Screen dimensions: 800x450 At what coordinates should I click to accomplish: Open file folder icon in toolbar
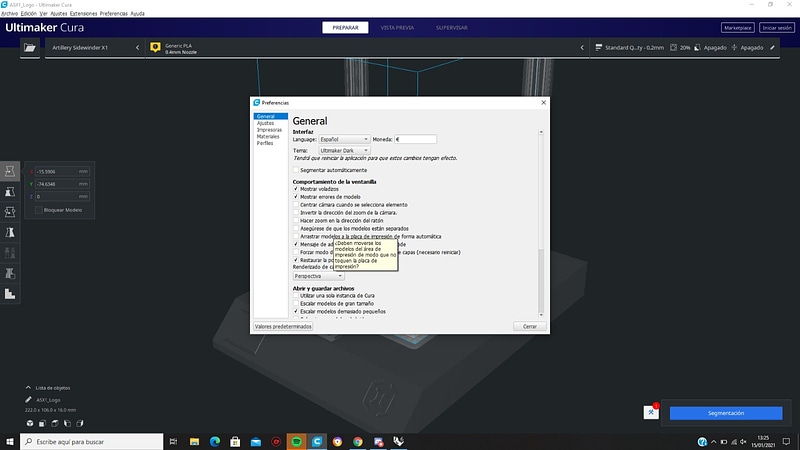[x=30, y=47]
